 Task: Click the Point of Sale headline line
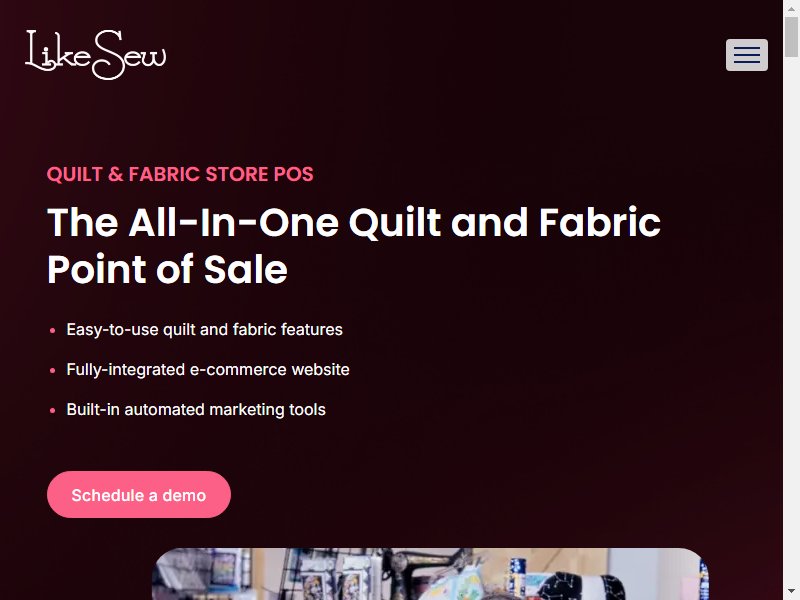pyautogui.click(x=167, y=269)
